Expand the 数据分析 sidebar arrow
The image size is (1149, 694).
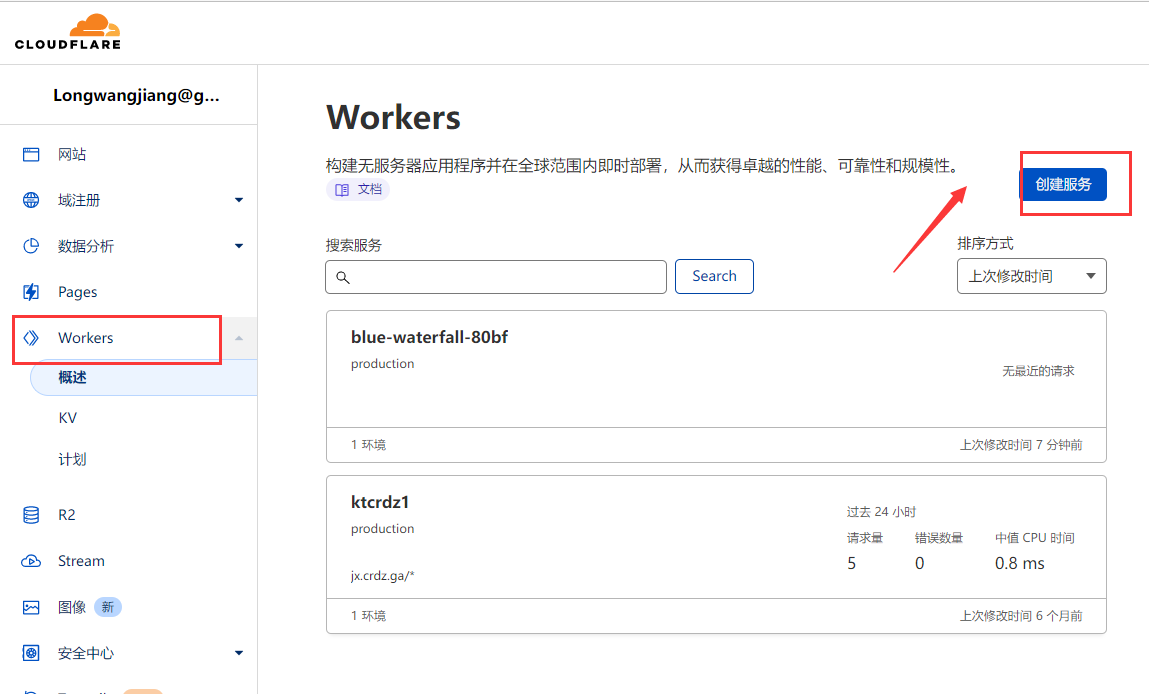(x=238, y=246)
